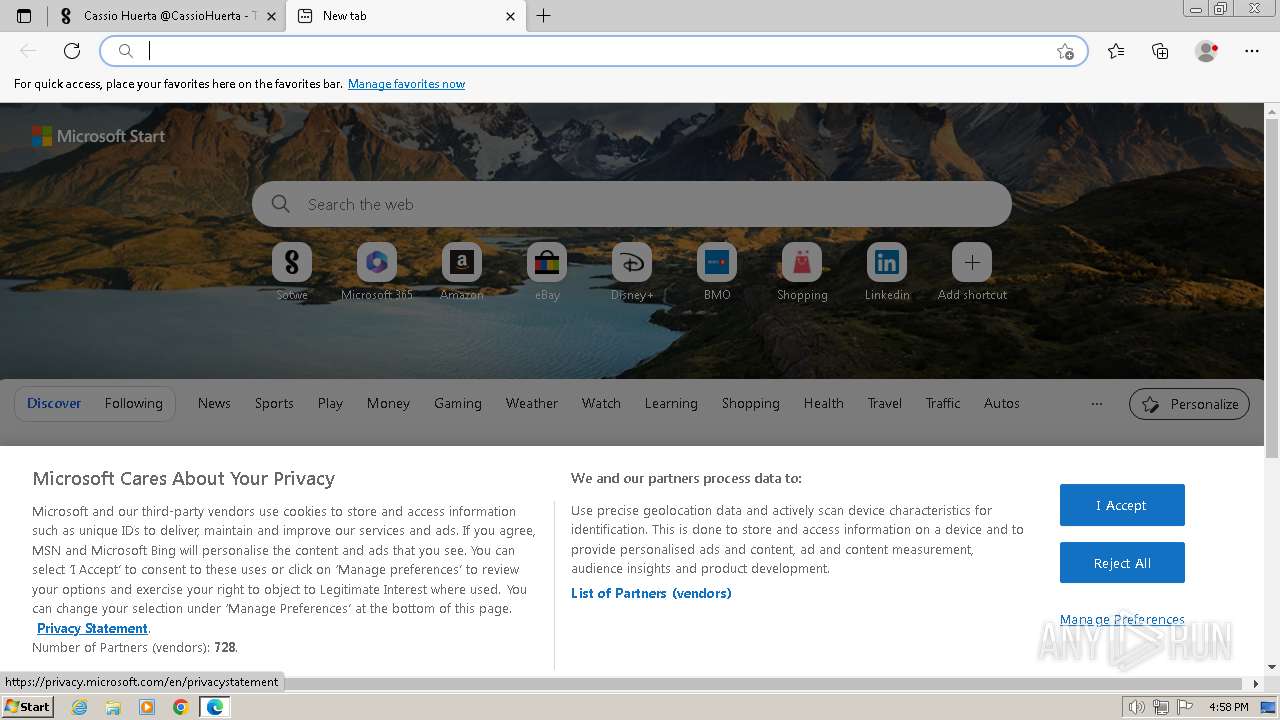1280x720 pixels.
Task: Open List of Partners (vendors) link
Action: (651, 593)
